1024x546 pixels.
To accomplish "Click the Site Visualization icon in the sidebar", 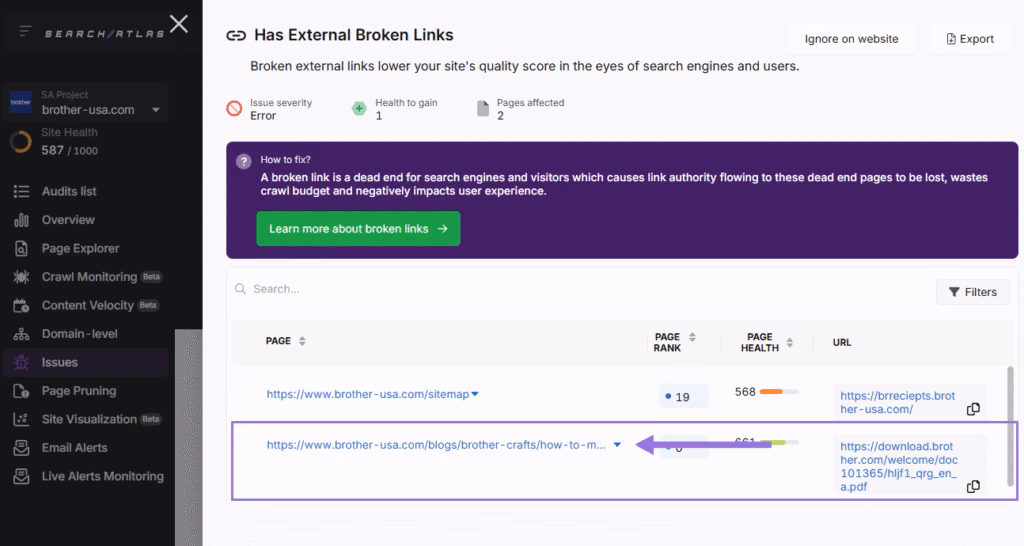I will pyautogui.click(x=21, y=419).
